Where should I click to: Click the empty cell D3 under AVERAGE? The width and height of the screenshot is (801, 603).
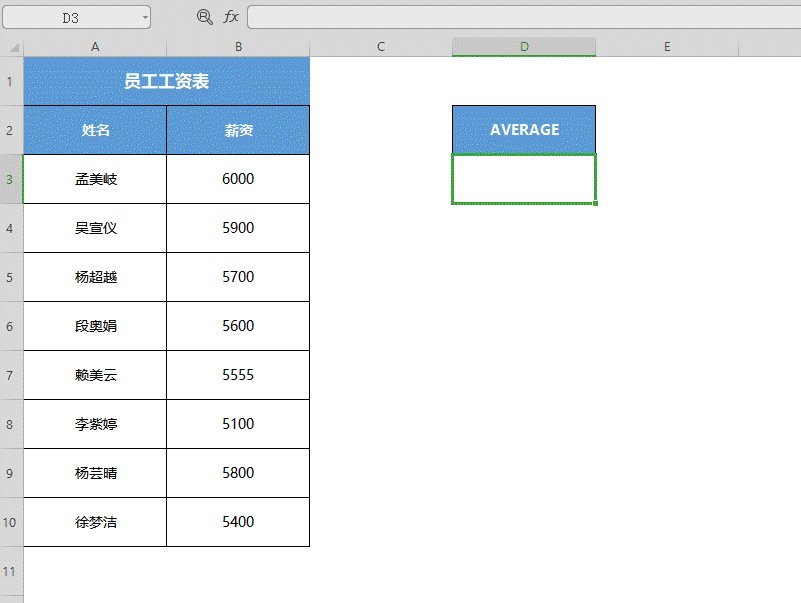[524, 179]
